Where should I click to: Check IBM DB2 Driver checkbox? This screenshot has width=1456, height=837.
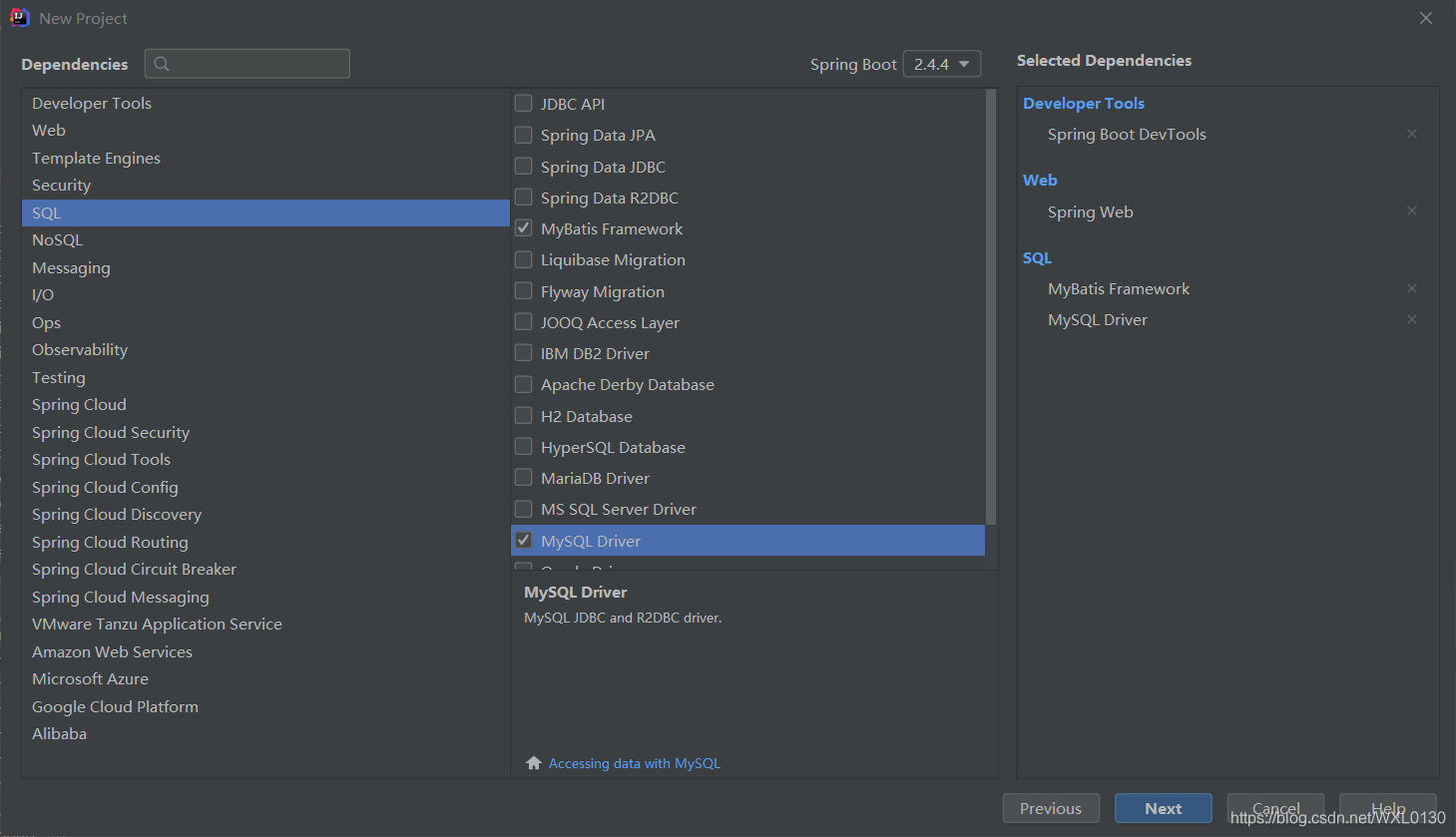523,352
